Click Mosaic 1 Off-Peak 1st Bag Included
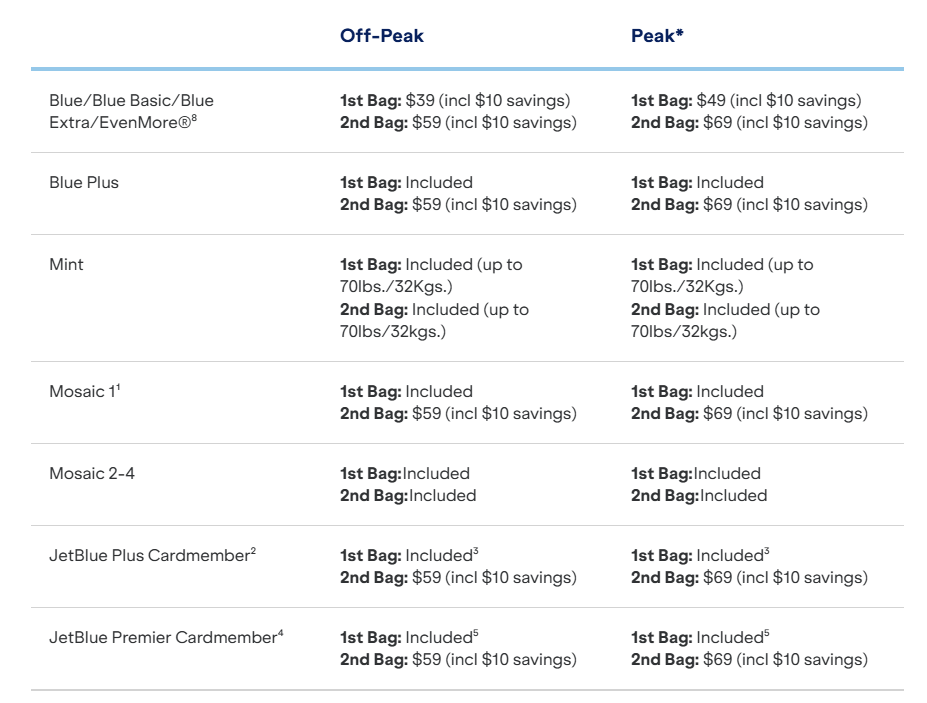 click(x=439, y=392)
